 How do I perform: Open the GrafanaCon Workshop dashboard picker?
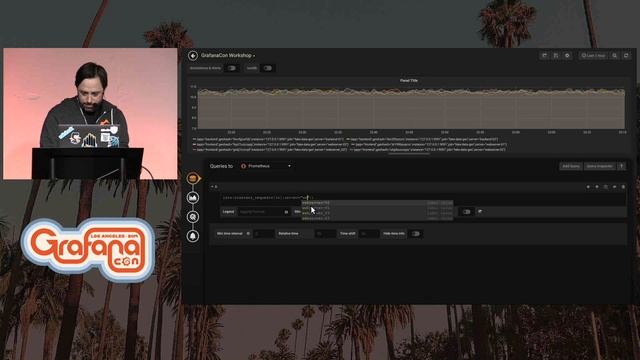(x=228, y=56)
